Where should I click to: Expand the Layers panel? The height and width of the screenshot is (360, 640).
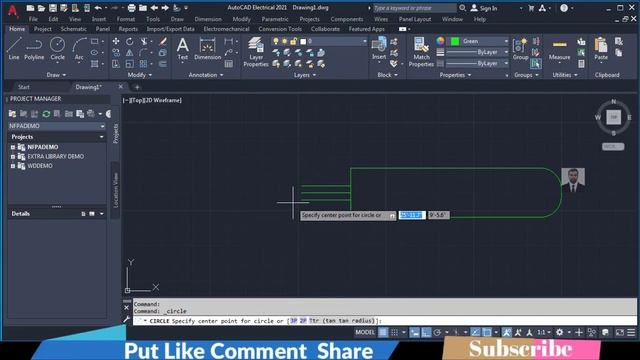305,75
